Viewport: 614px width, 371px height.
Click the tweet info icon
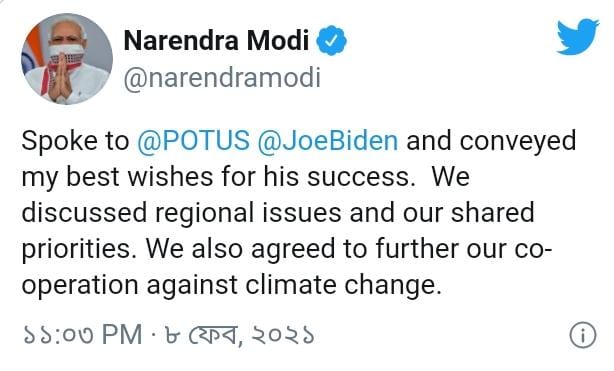(x=583, y=335)
